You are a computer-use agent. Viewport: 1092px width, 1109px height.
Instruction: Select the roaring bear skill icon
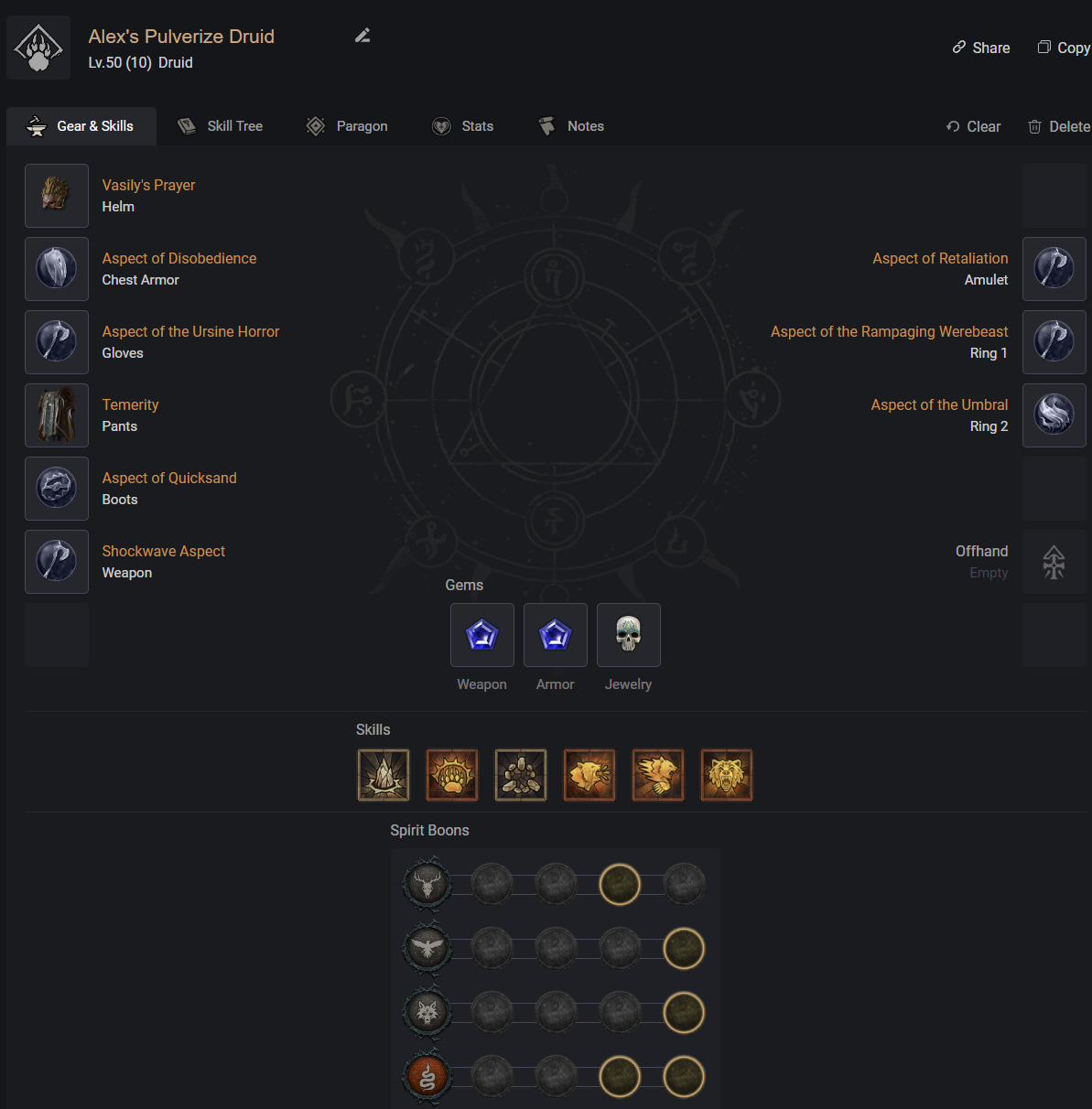coord(727,775)
